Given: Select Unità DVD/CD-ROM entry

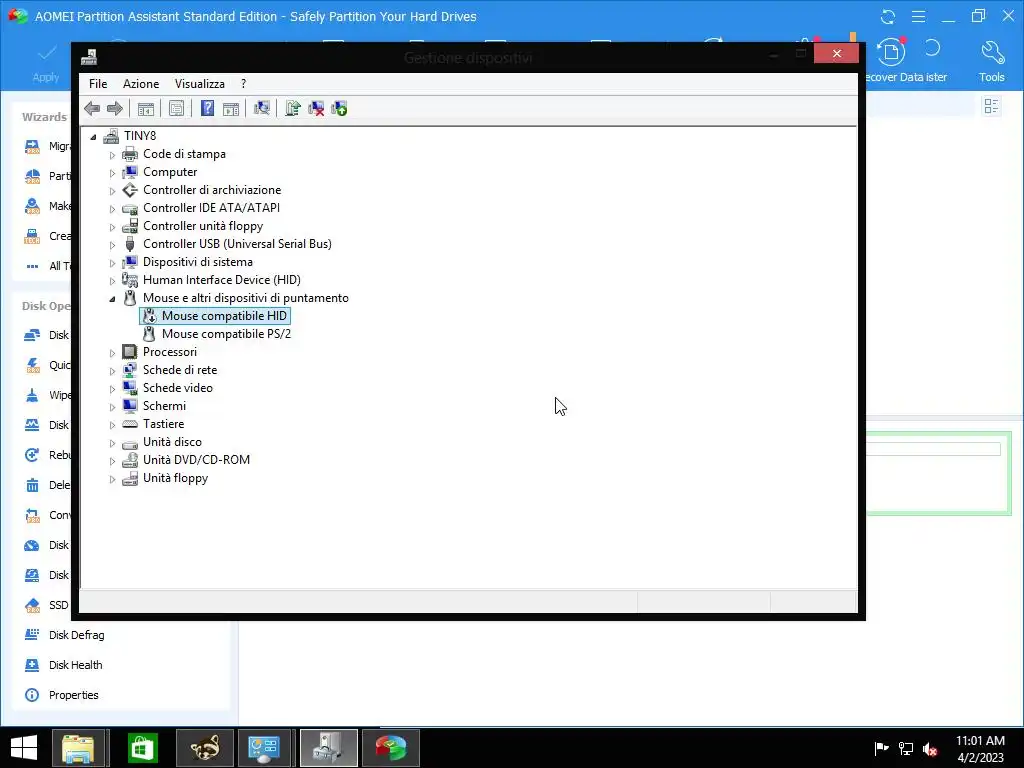Looking at the screenshot, I should click(196, 460).
